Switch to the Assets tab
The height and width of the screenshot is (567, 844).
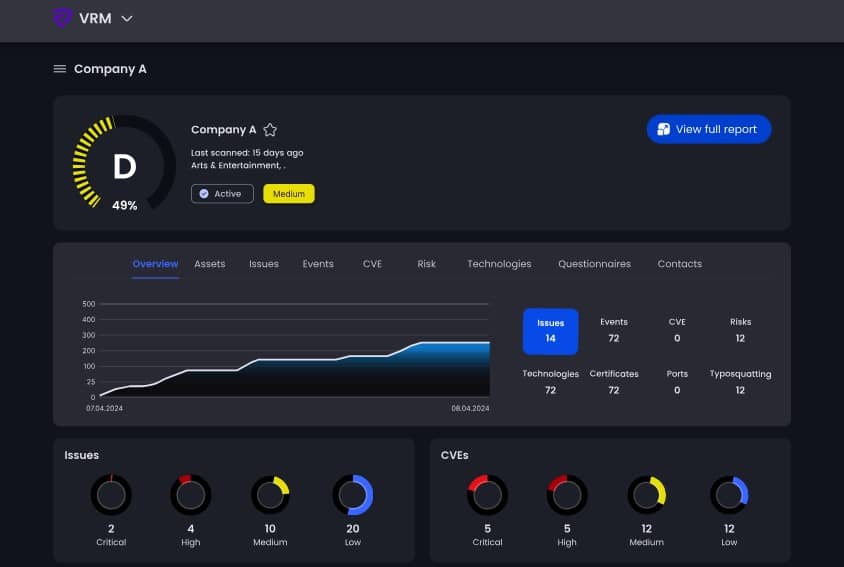pyautogui.click(x=210, y=264)
